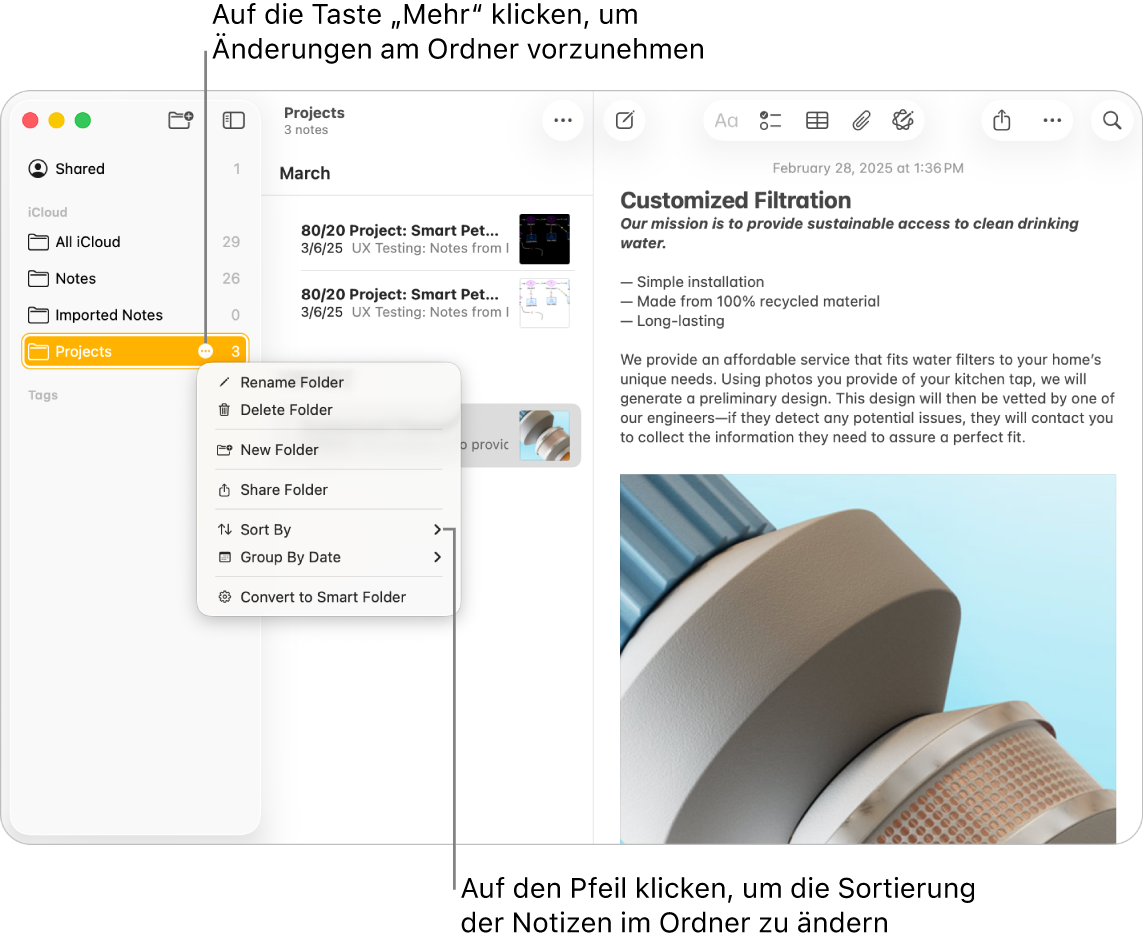Open more options above the notes list
Image resolution: width=1144 pixels, height=950 pixels.
coord(562,120)
